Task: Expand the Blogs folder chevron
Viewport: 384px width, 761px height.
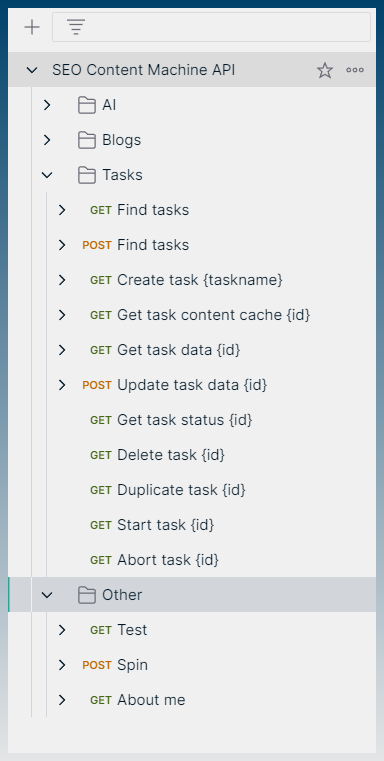Action: pyautogui.click(x=47, y=140)
